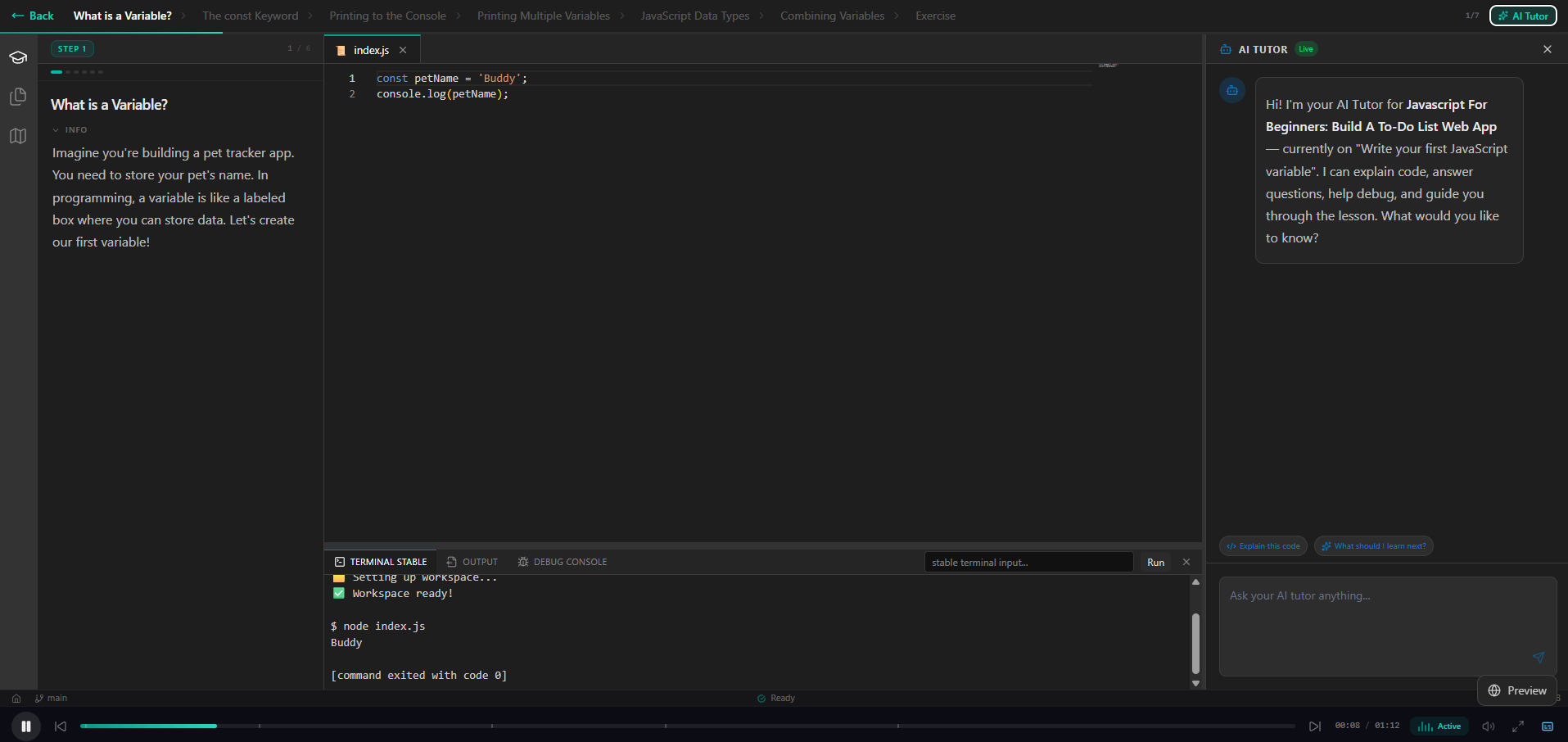The height and width of the screenshot is (742, 1568).
Task: Click the '[command exited with code 0]' line
Action: [x=418, y=676]
